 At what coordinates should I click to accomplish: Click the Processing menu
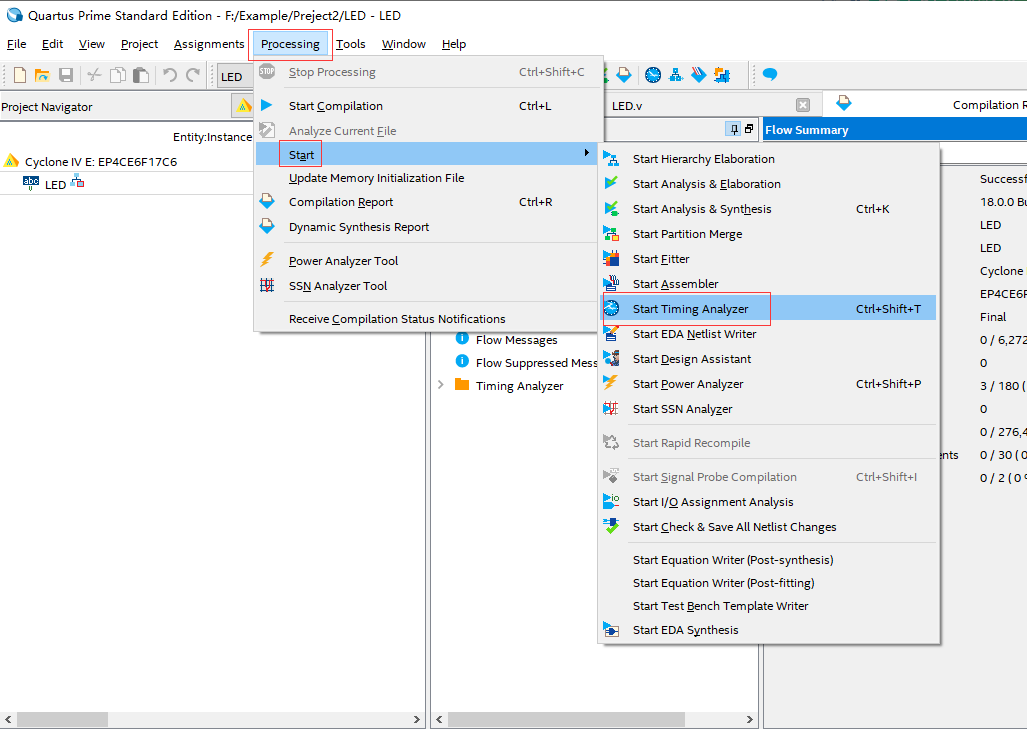[290, 44]
